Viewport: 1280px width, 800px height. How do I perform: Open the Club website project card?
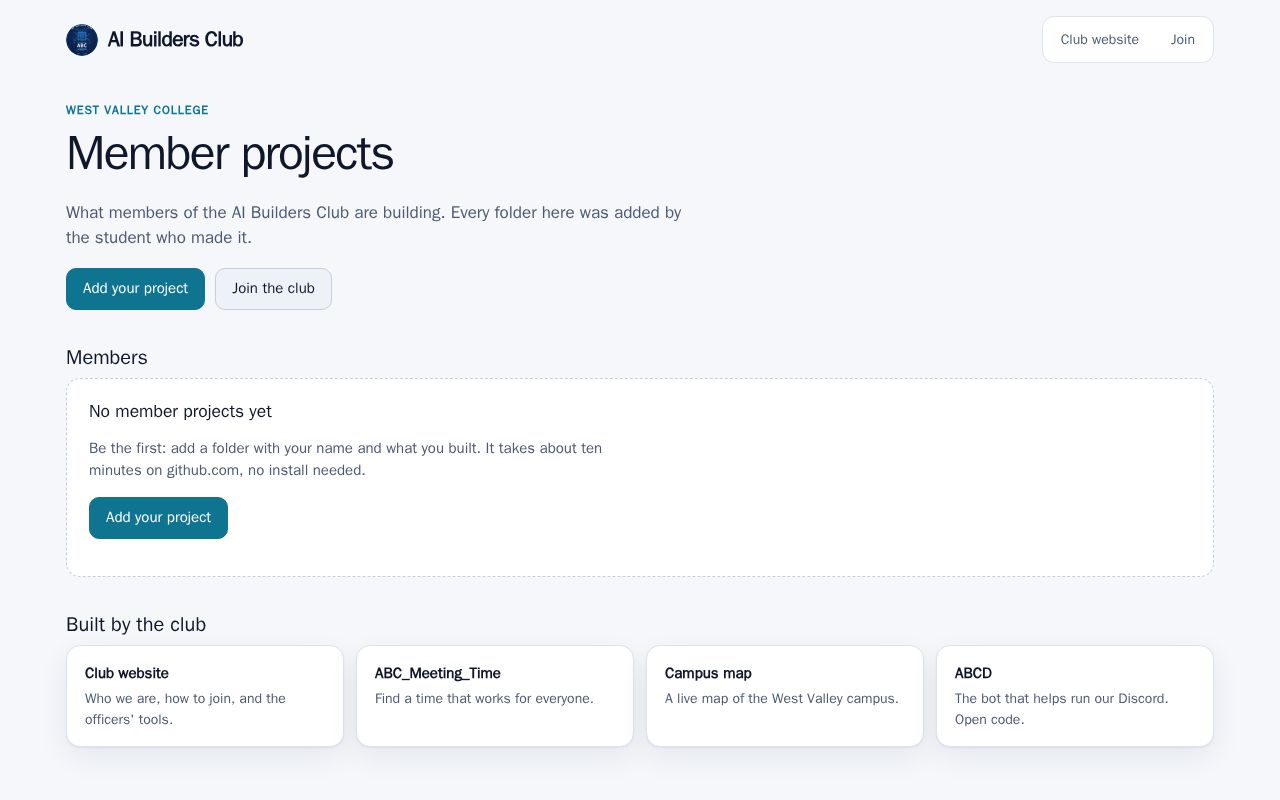coord(205,696)
